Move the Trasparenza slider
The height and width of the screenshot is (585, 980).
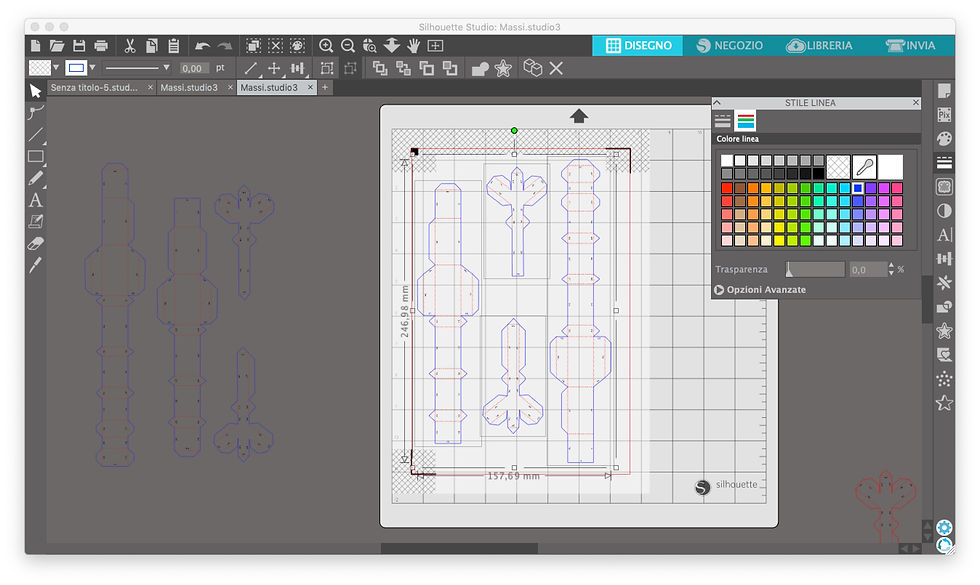pos(815,269)
